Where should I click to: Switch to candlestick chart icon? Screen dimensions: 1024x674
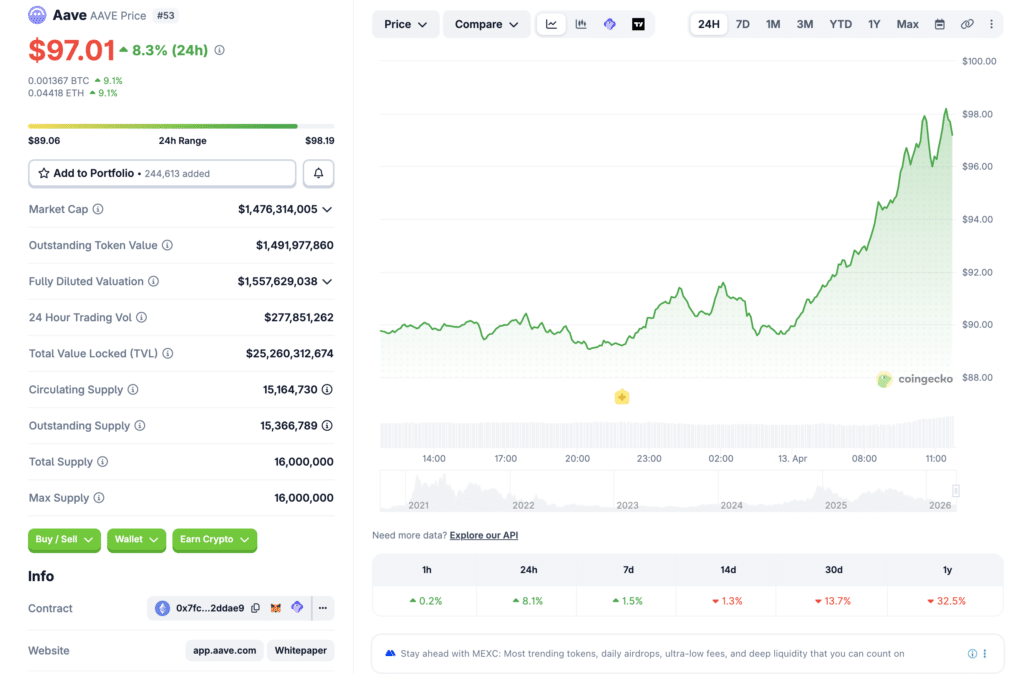click(581, 23)
